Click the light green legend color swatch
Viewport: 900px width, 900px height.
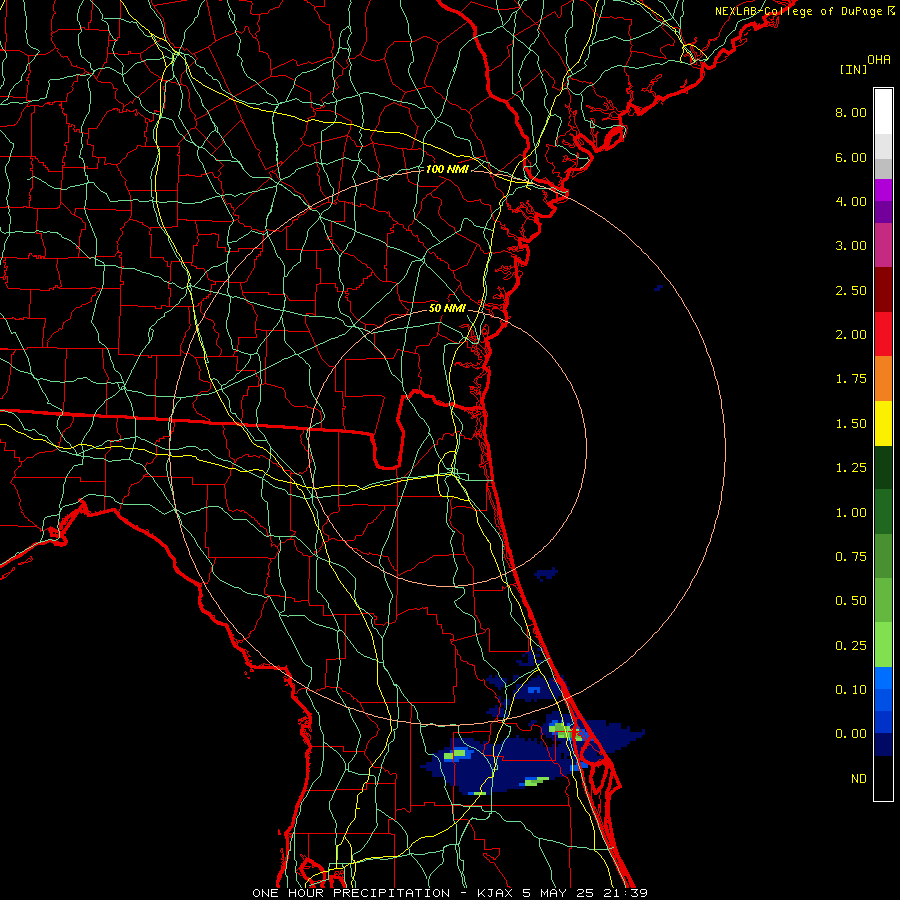pyautogui.click(x=883, y=645)
